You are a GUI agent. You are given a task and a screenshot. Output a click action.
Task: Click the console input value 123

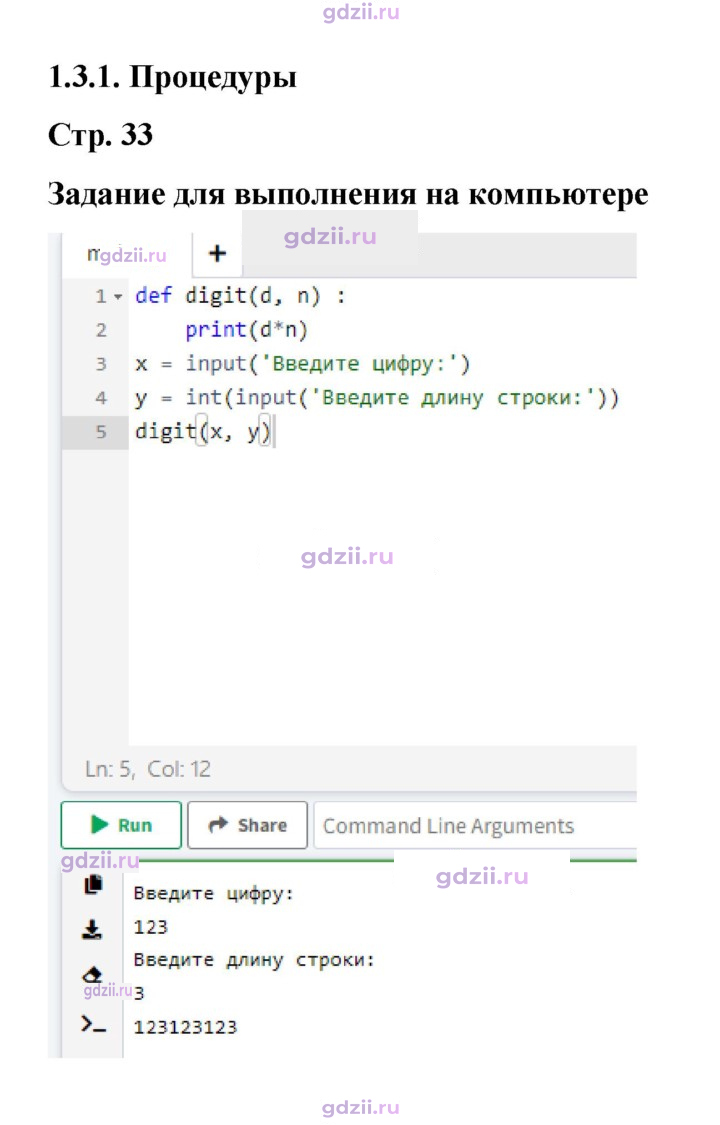click(151, 927)
